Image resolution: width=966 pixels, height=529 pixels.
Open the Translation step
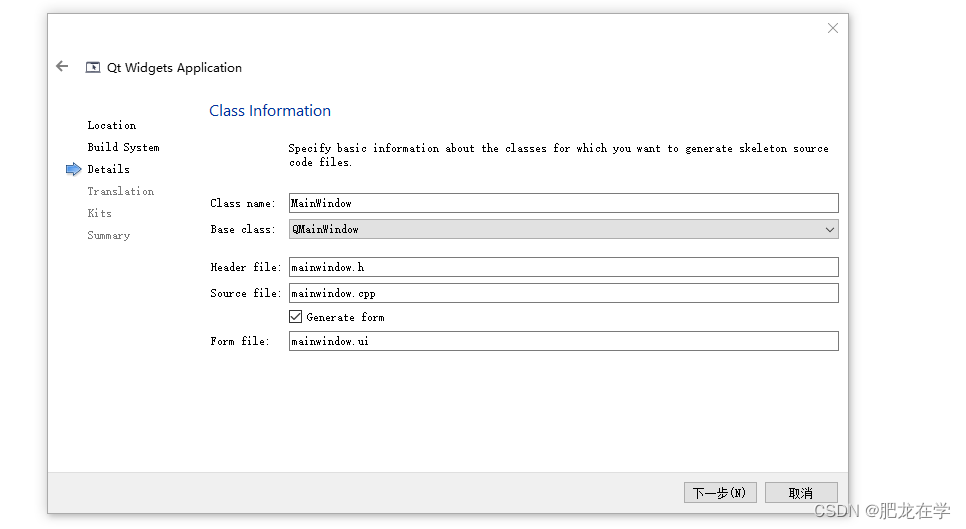pos(121,192)
